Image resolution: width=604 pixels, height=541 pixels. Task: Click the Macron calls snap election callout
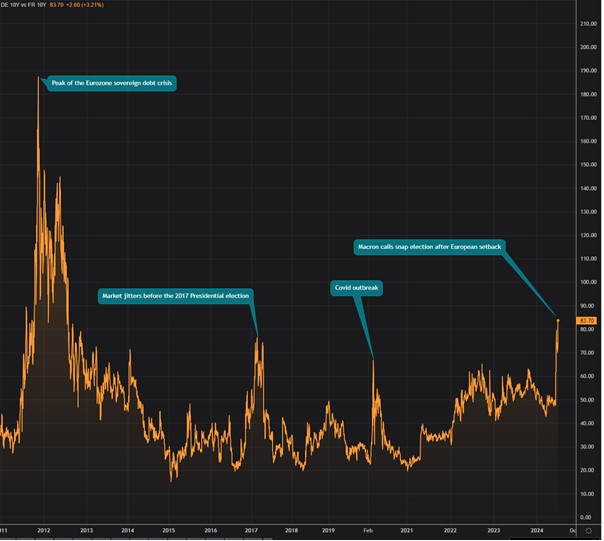[427, 245]
